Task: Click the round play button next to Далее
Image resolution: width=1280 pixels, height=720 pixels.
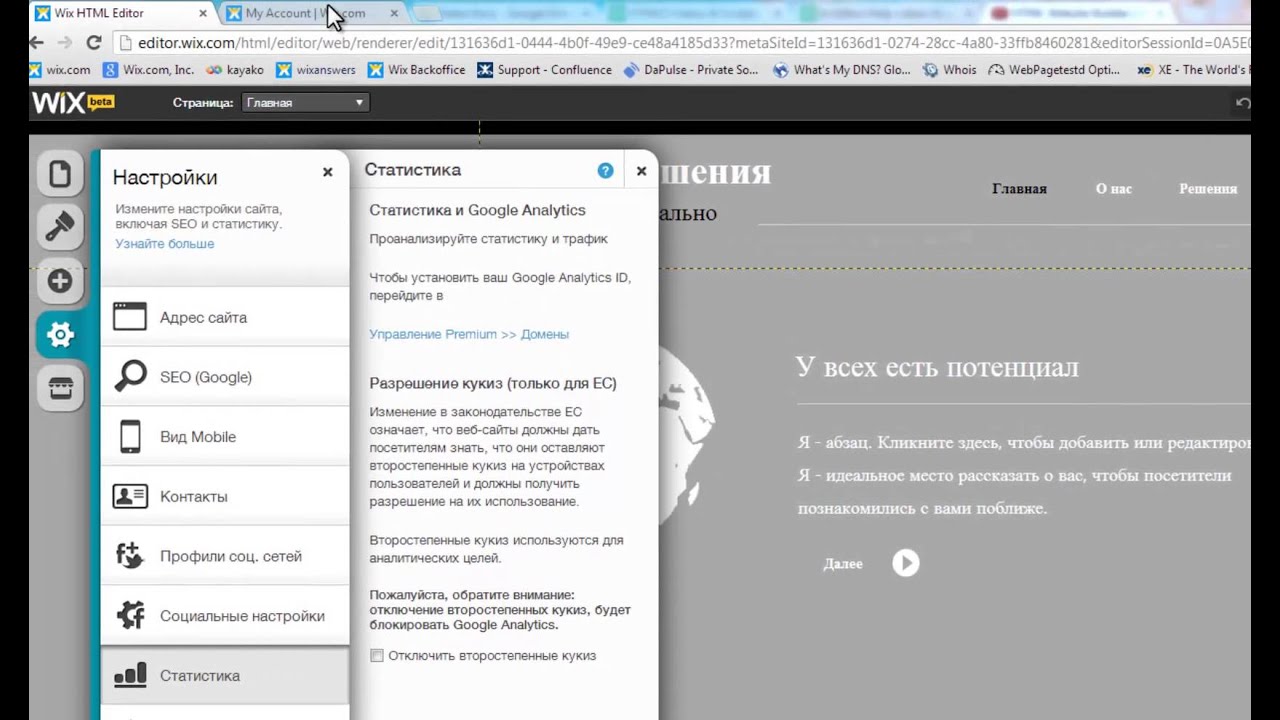Action: point(905,563)
